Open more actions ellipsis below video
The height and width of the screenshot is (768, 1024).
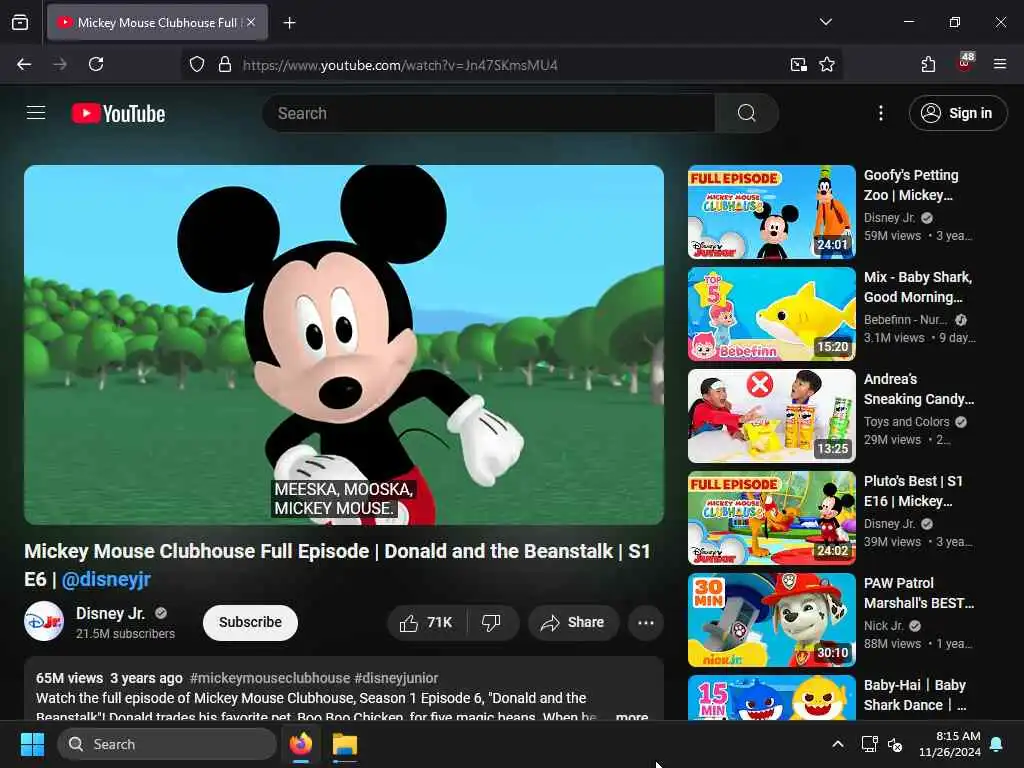(645, 622)
